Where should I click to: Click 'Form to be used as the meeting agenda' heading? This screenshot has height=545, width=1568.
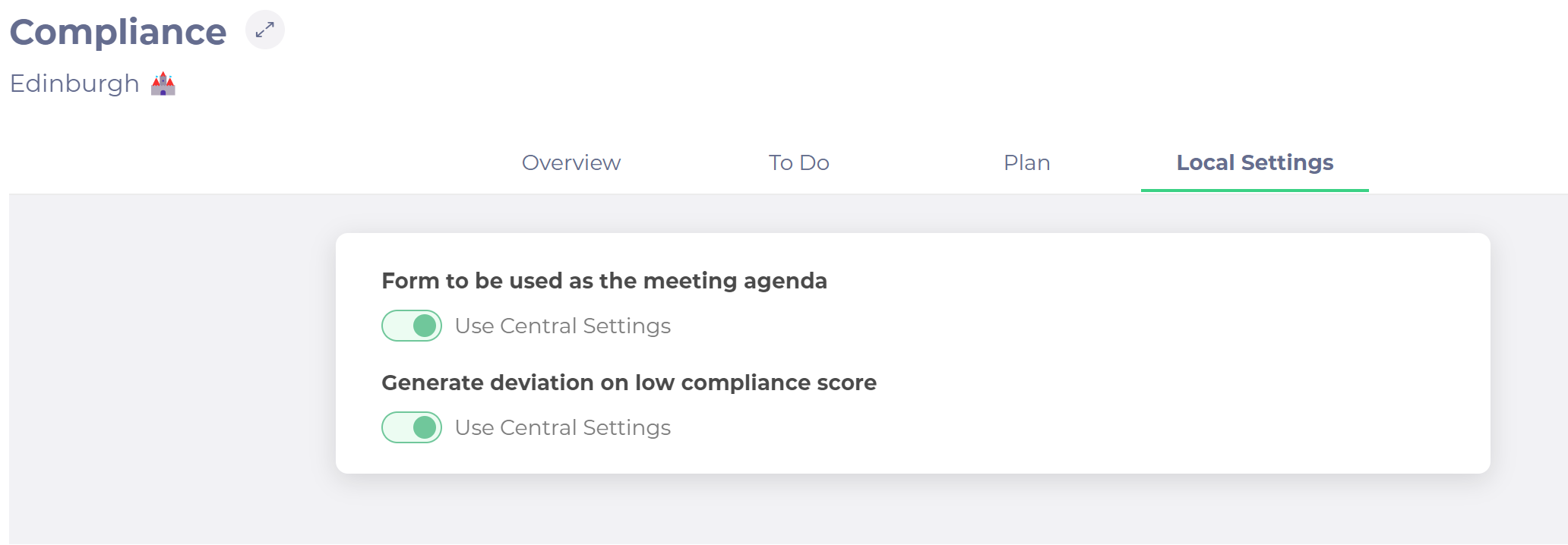pyautogui.click(x=604, y=281)
